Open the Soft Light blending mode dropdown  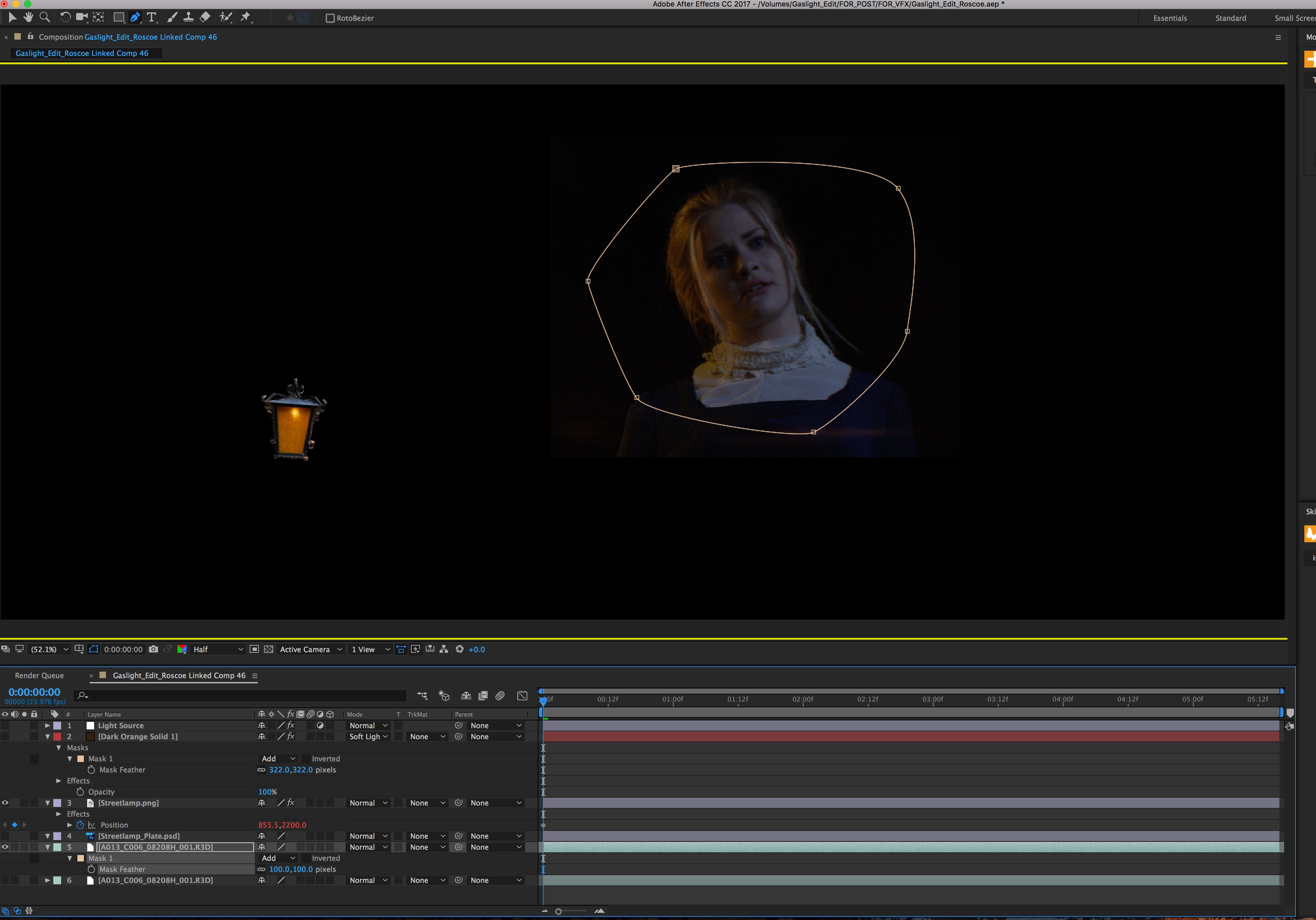point(369,737)
